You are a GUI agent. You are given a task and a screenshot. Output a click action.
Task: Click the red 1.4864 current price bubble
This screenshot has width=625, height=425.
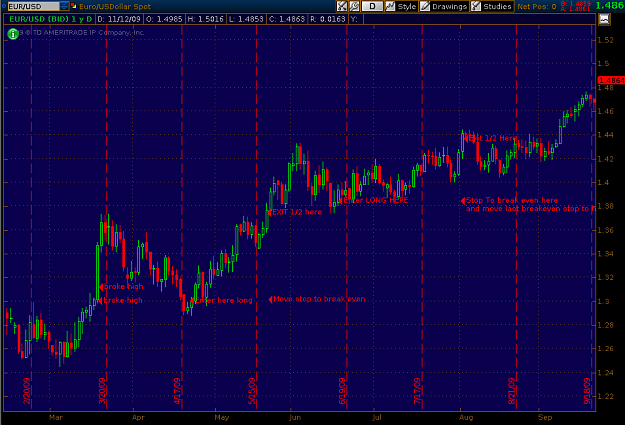click(x=611, y=81)
